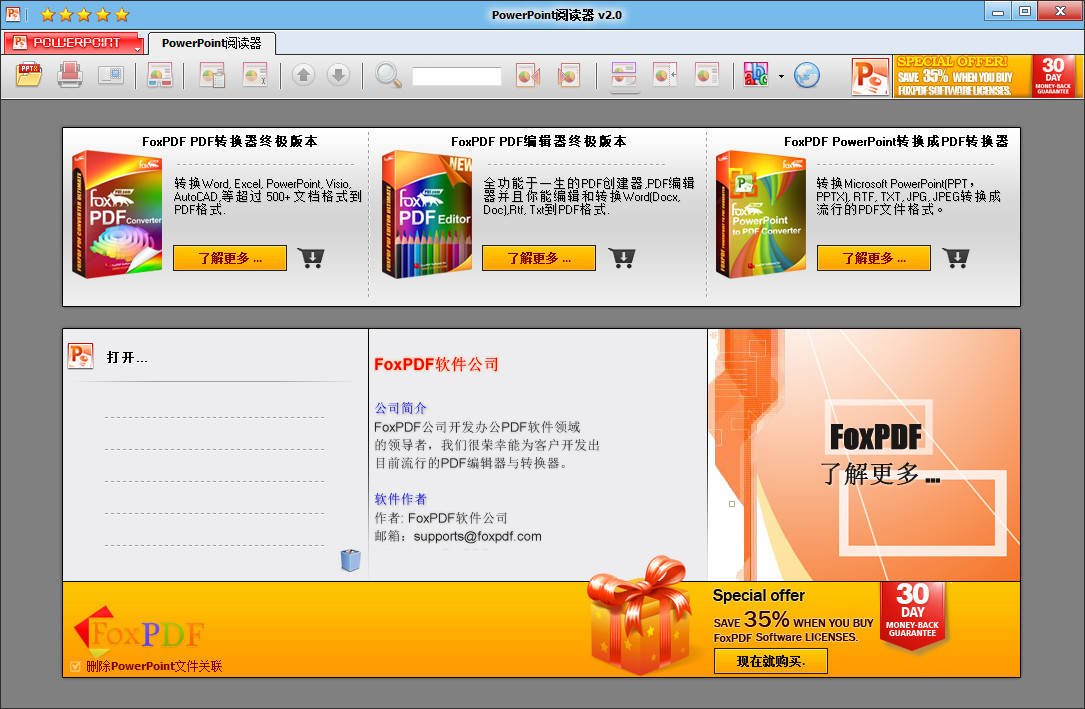Click the magnifying glass search icon
The width and height of the screenshot is (1085, 709).
(x=388, y=75)
